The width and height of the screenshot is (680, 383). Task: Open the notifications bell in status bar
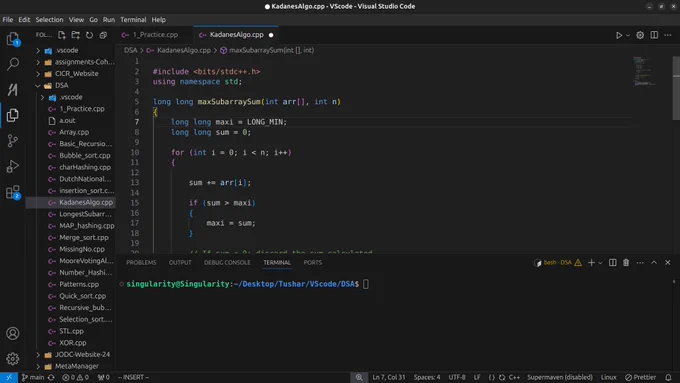pyautogui.click(x=668, y=377)
